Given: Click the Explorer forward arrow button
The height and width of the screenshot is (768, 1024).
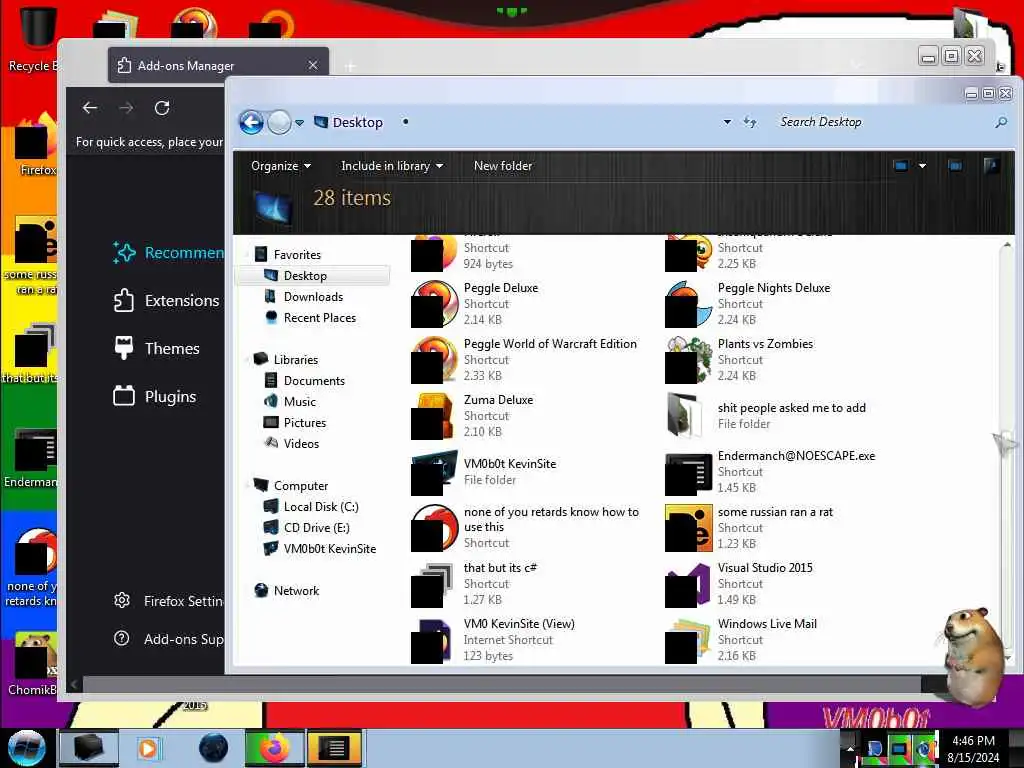Looking at the screenshot, I should [x=280, y=122].
